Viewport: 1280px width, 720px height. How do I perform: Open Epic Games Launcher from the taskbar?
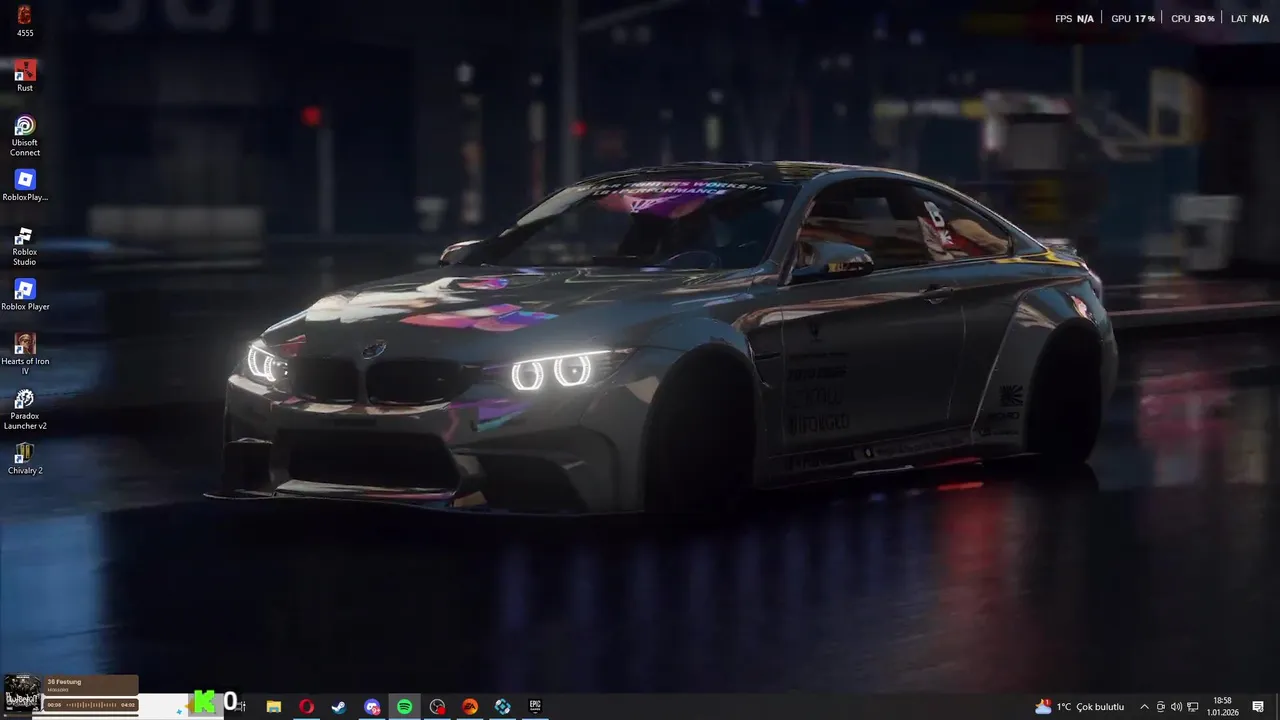(535, 706)
